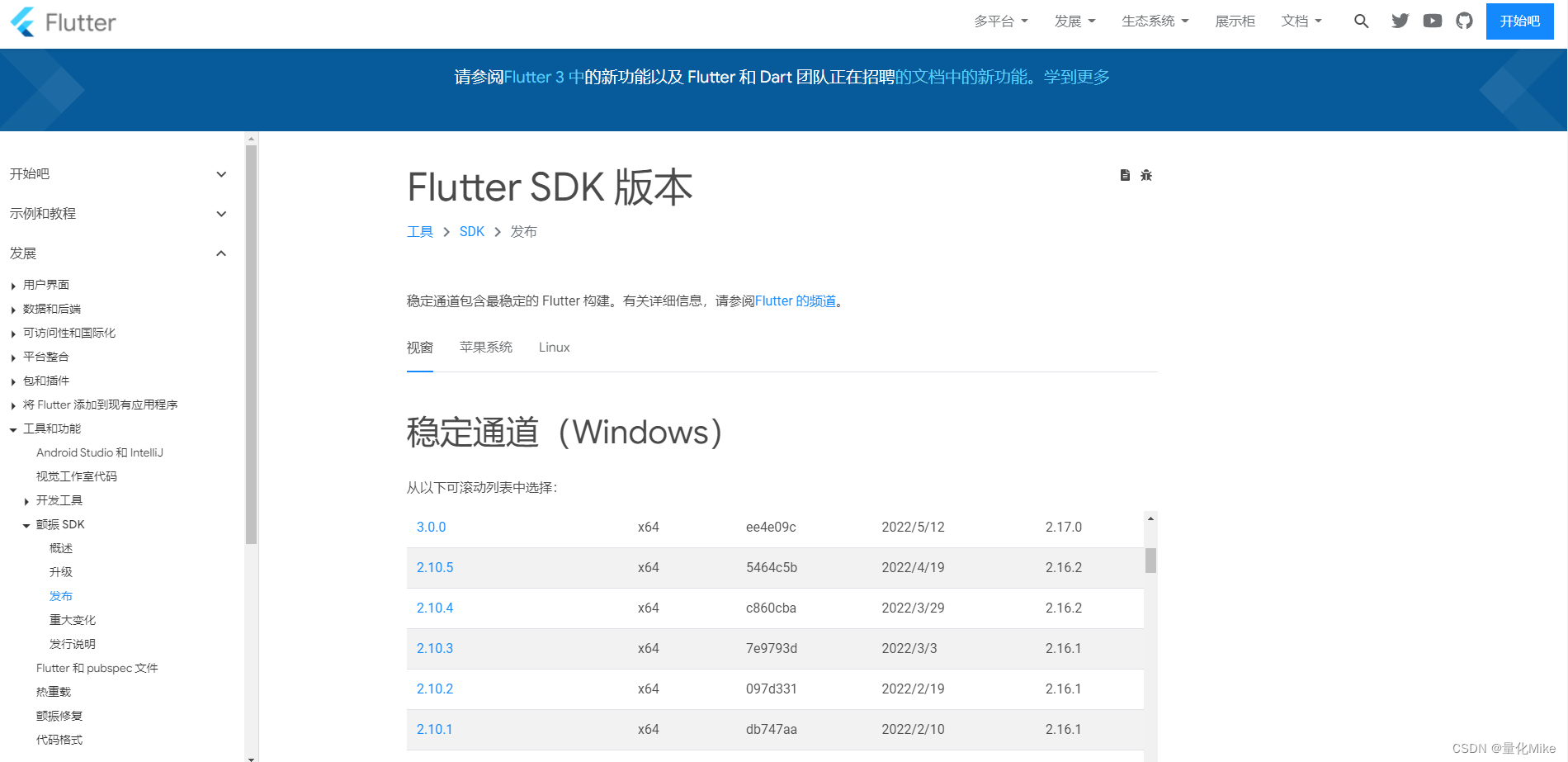Open the 多平台 dropdown menu

(1001, 21)
